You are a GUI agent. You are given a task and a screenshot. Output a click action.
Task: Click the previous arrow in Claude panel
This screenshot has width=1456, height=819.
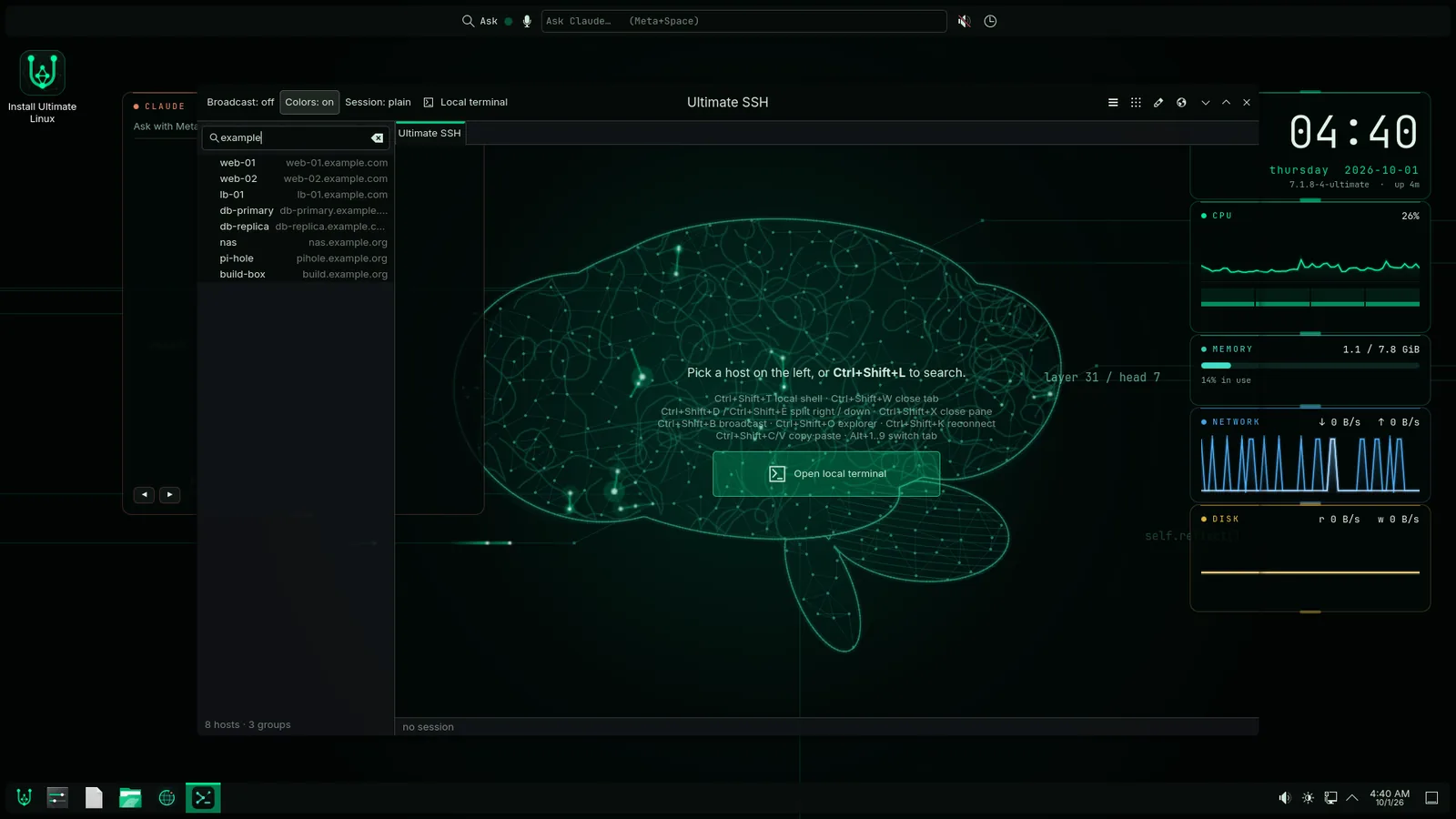click(x=144, y=495)
